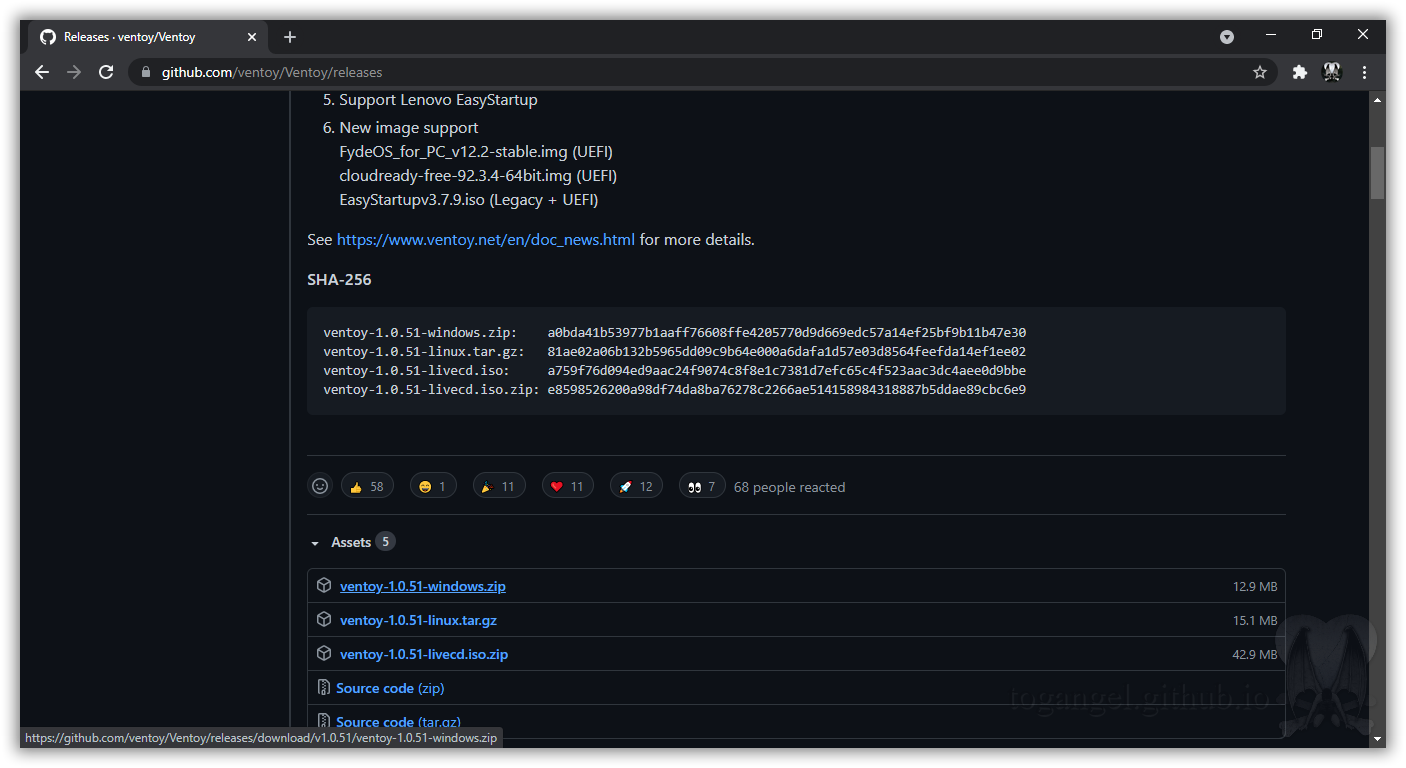Click the heart reaction with 11
Viewport: 1406px width, 768px height.
(567, 486)
